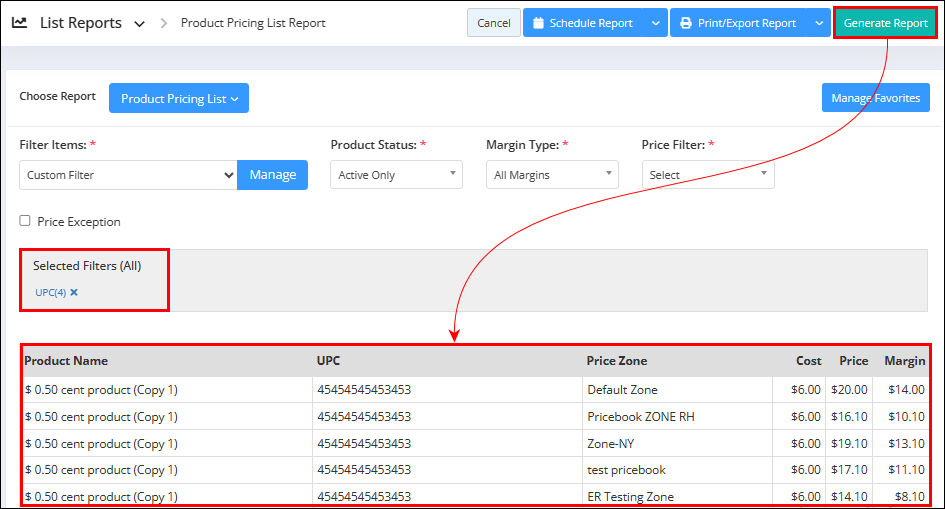Click the Schedule Report button
Viewport: 945px width, 509px height.
point(582,23)
